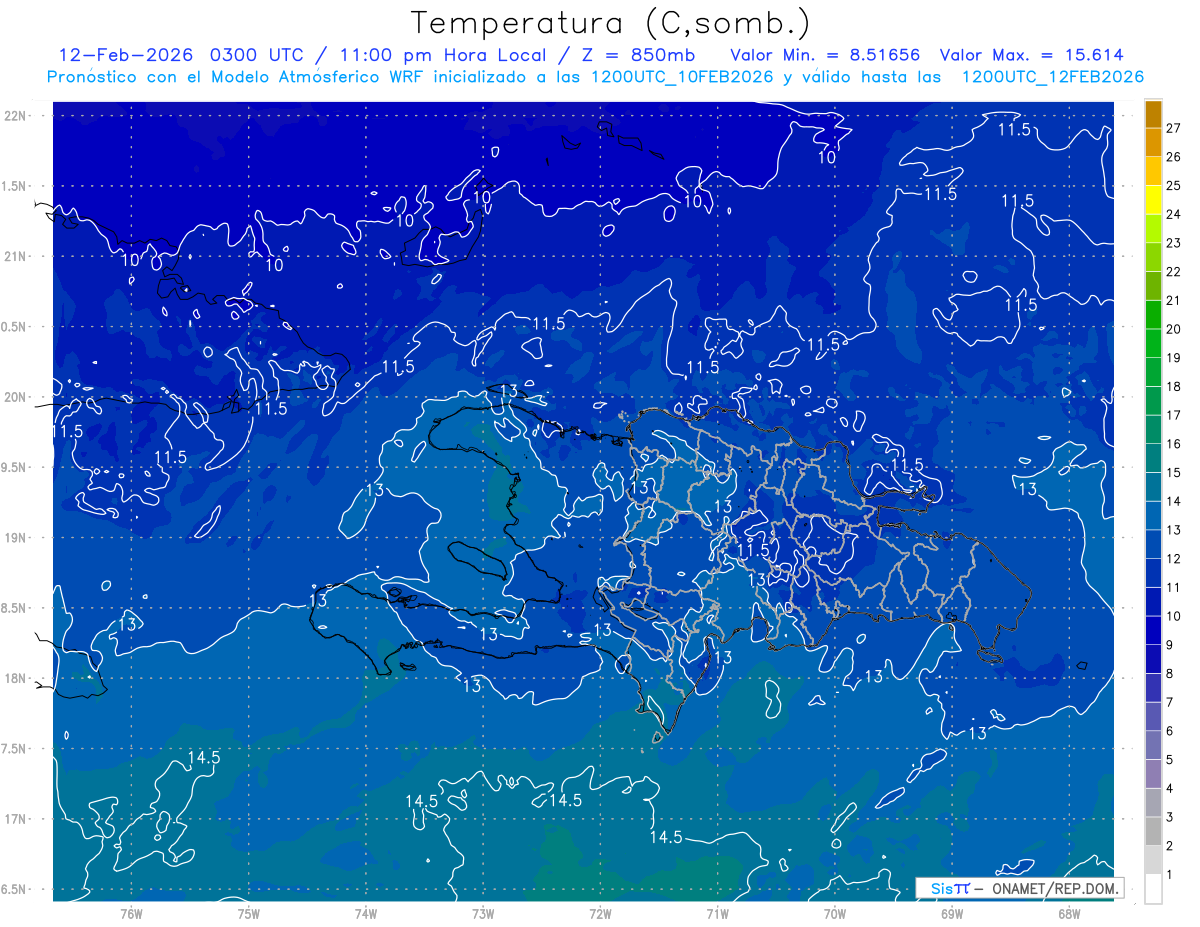Screen dimensions: 1200x927
Task: Click the 74W longitude axis label
Action: [366, 914]
